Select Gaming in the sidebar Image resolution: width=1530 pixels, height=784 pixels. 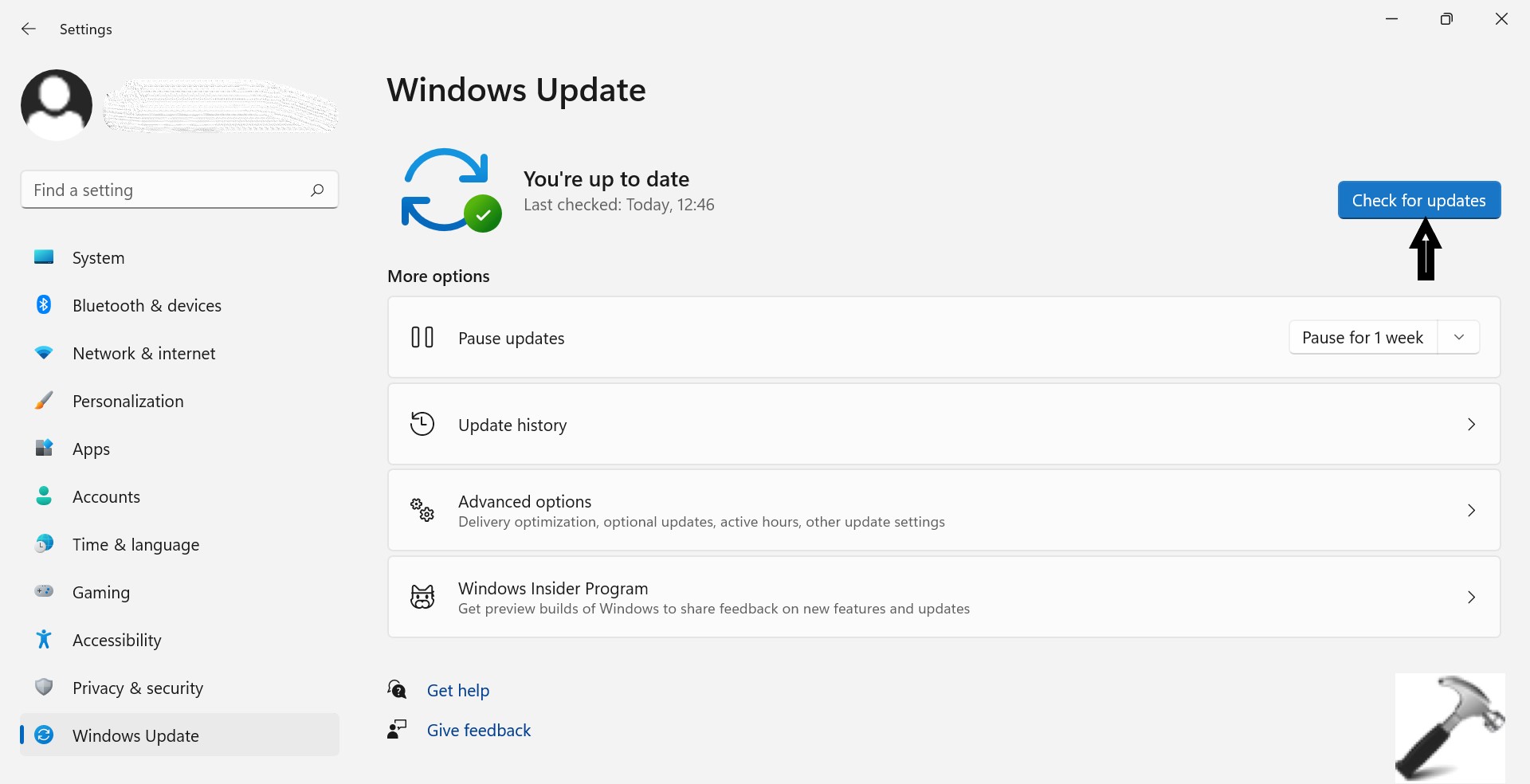click(179, 592)
